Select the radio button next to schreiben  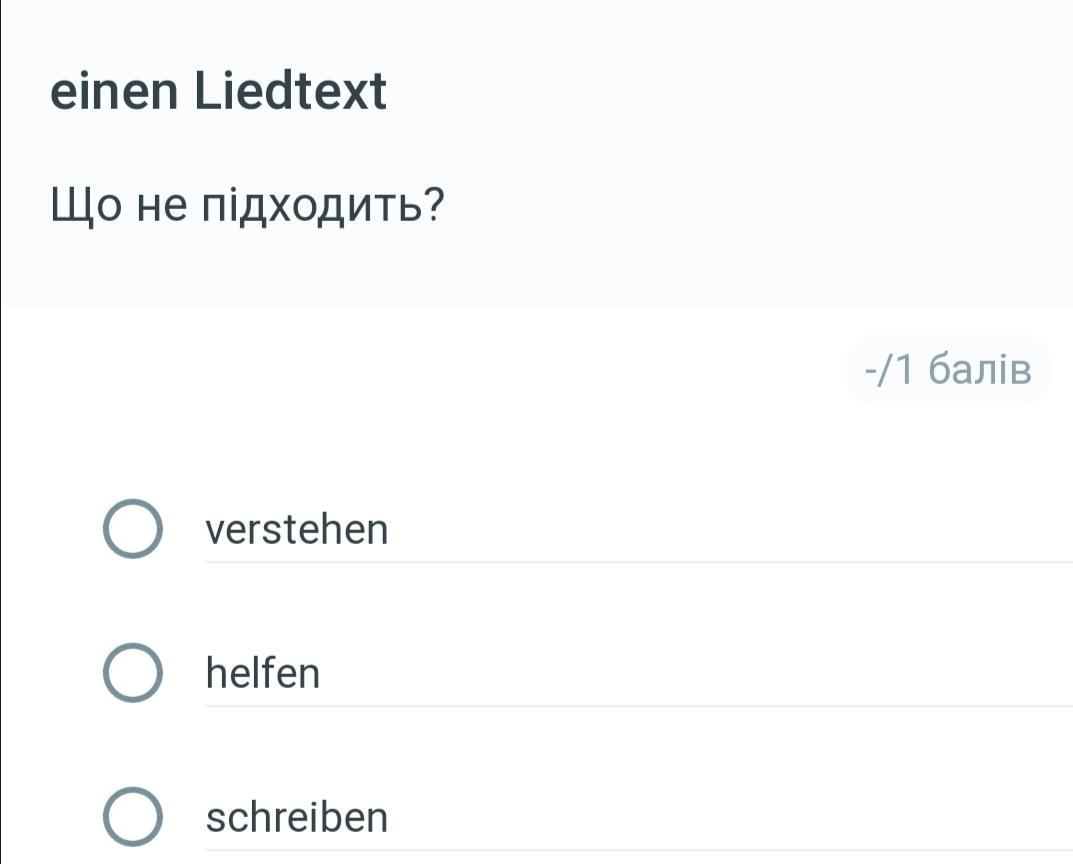132,817
